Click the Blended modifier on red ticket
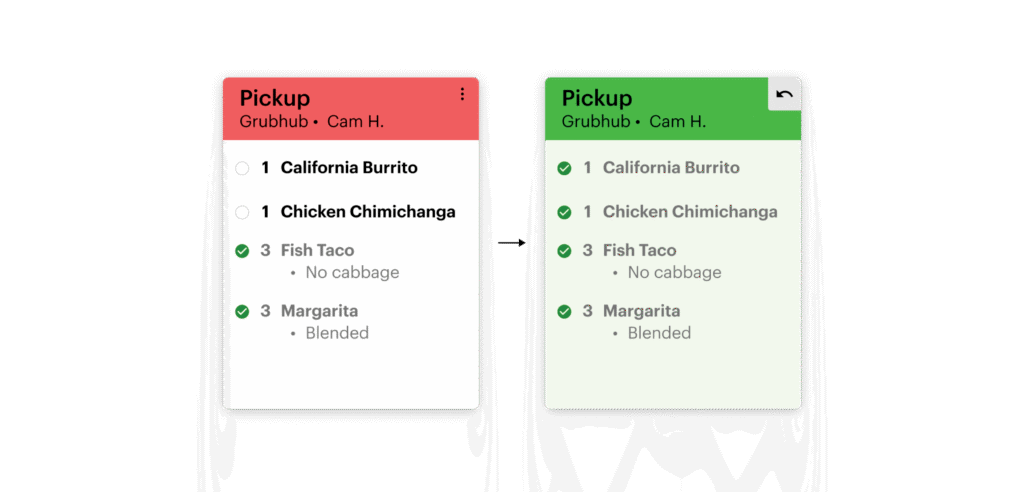Image resolution: width=1024 pixels, height=492 pixels. [337, 333]
